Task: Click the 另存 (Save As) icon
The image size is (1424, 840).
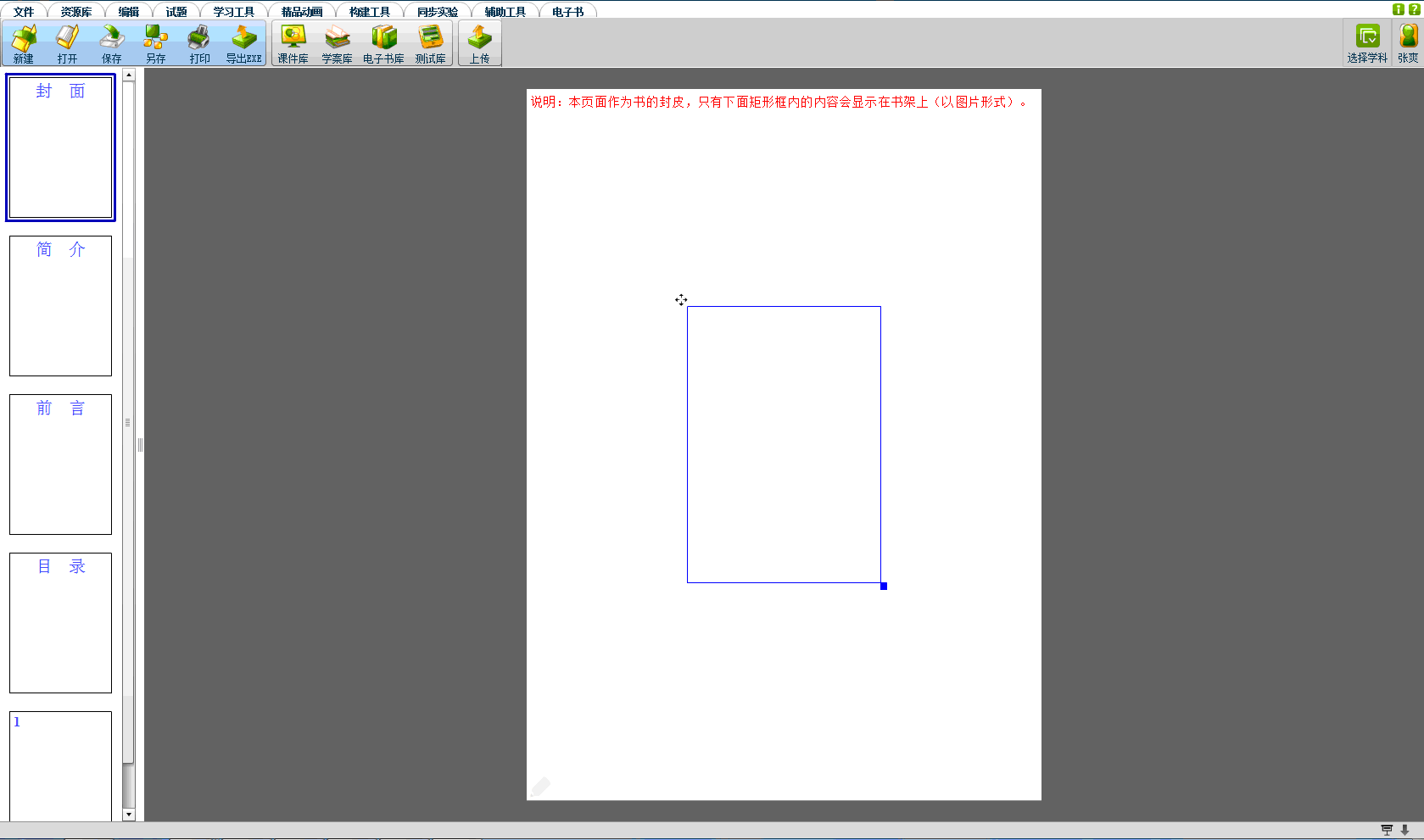Action: pyautogui.click(x=156, y=43)
